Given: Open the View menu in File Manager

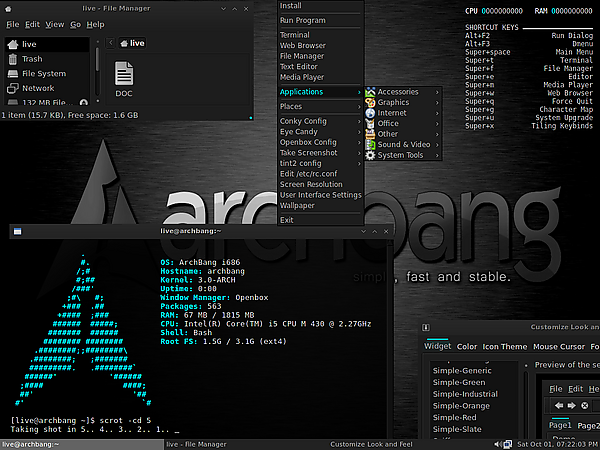Looking at the screenshot, I should [x=54, y=23].
